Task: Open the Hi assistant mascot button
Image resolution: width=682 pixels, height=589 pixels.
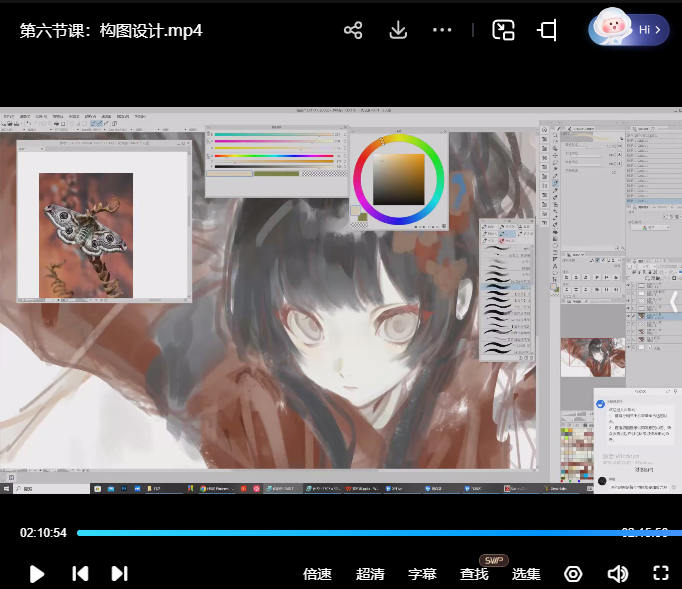Action: (628, 29)
